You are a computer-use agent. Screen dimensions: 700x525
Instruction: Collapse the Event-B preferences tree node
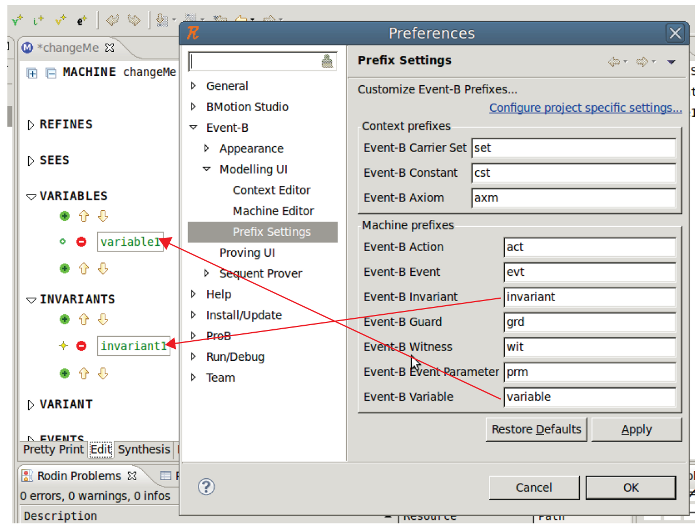(x=194, y=128)
